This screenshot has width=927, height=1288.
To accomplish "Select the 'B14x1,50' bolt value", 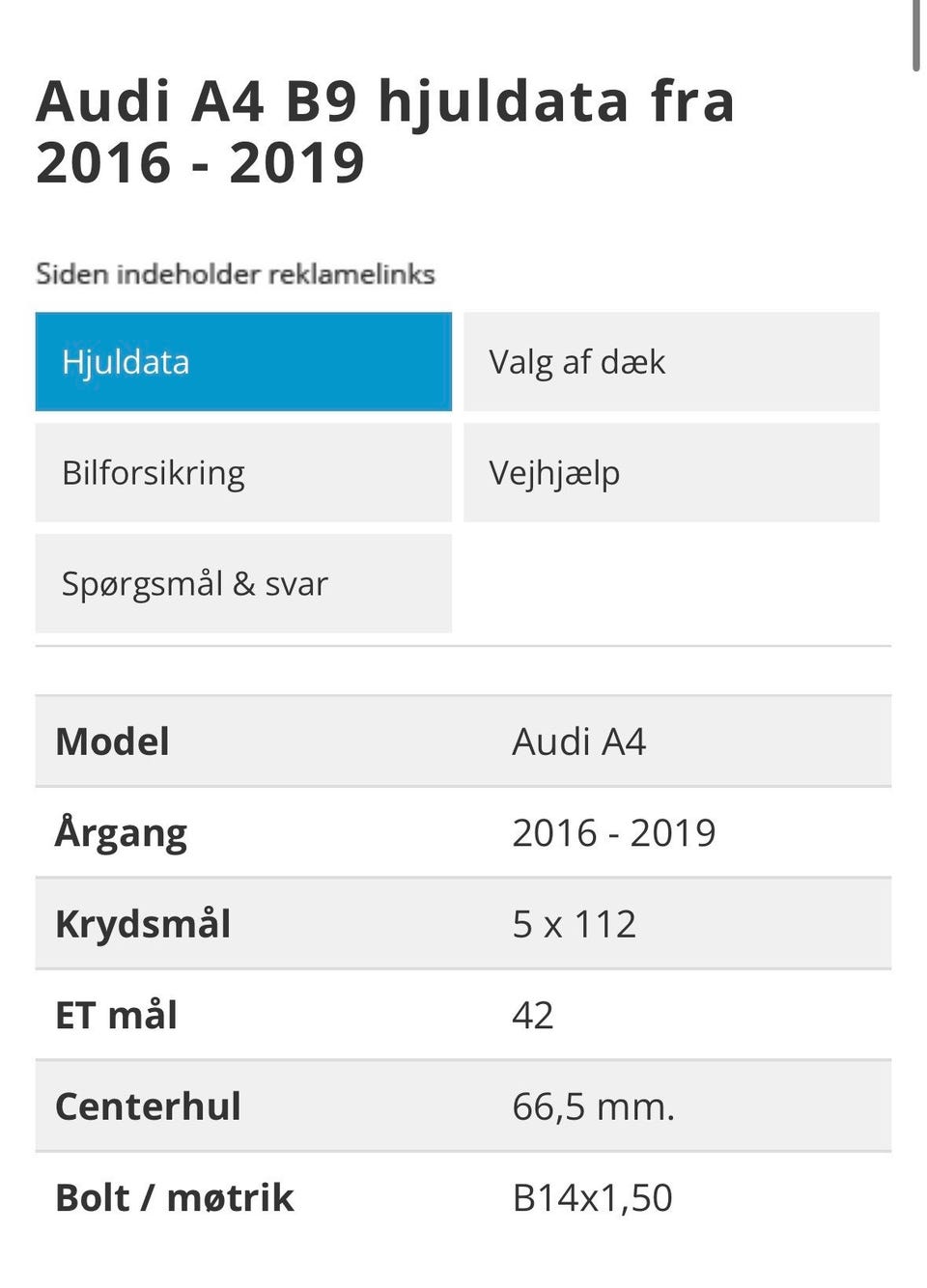I will (x=592, y=1198).
